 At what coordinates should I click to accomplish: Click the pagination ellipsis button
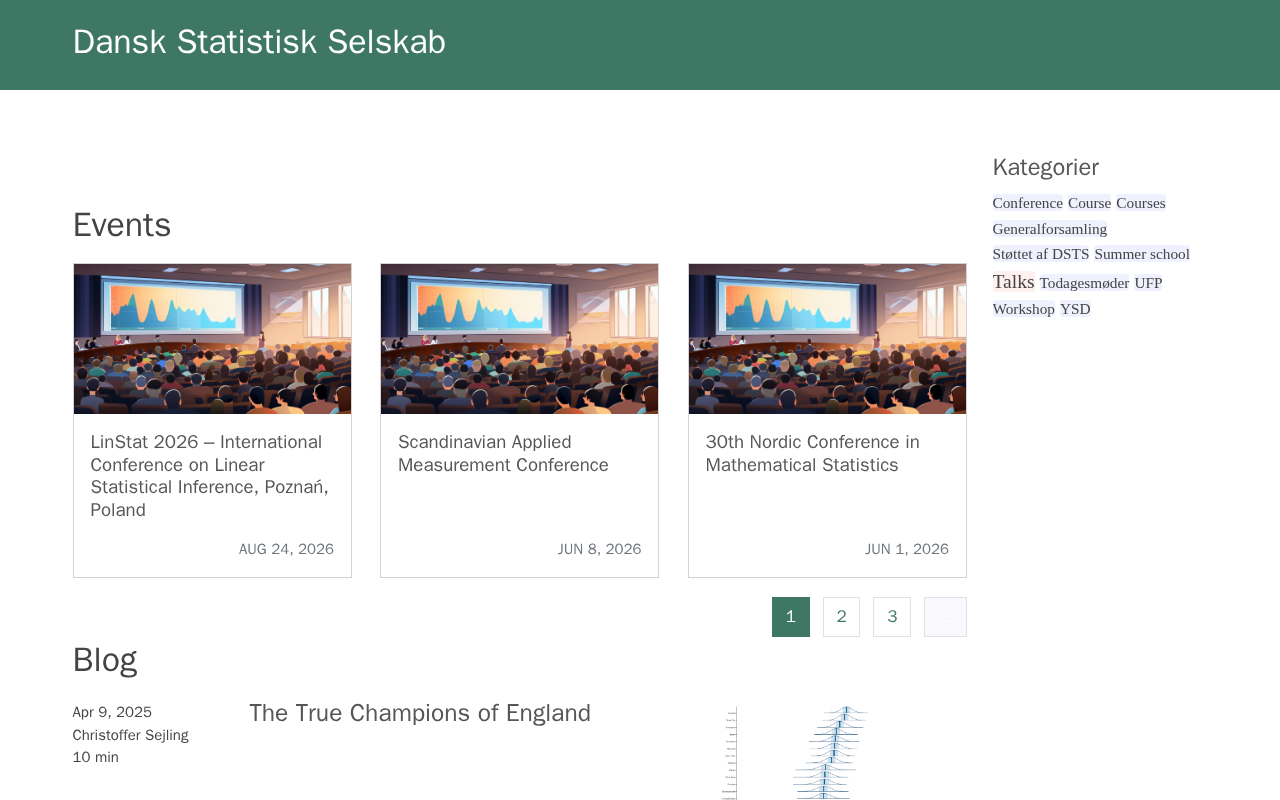(x=945, y=617)
